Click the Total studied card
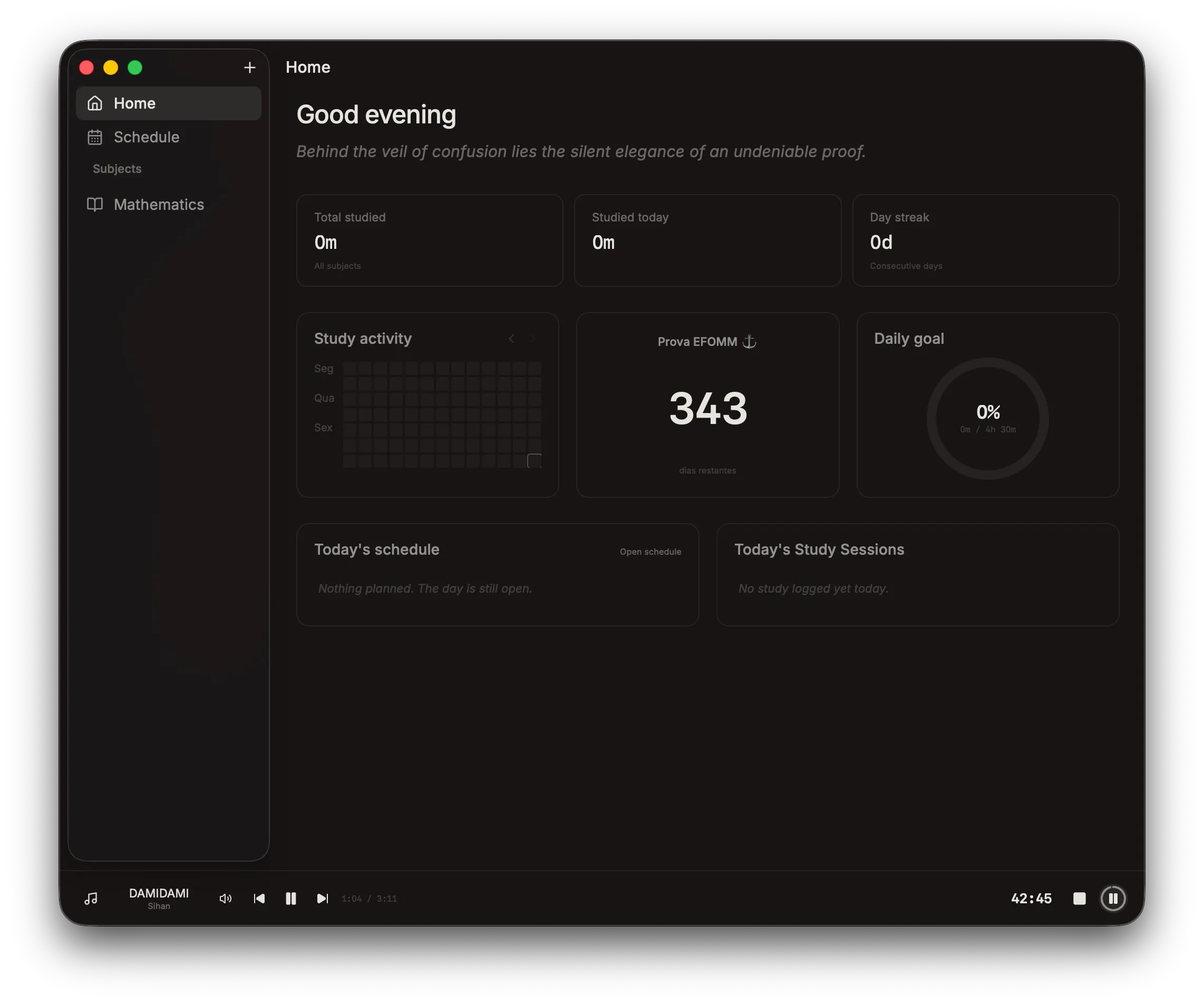 tap(430, 240)
